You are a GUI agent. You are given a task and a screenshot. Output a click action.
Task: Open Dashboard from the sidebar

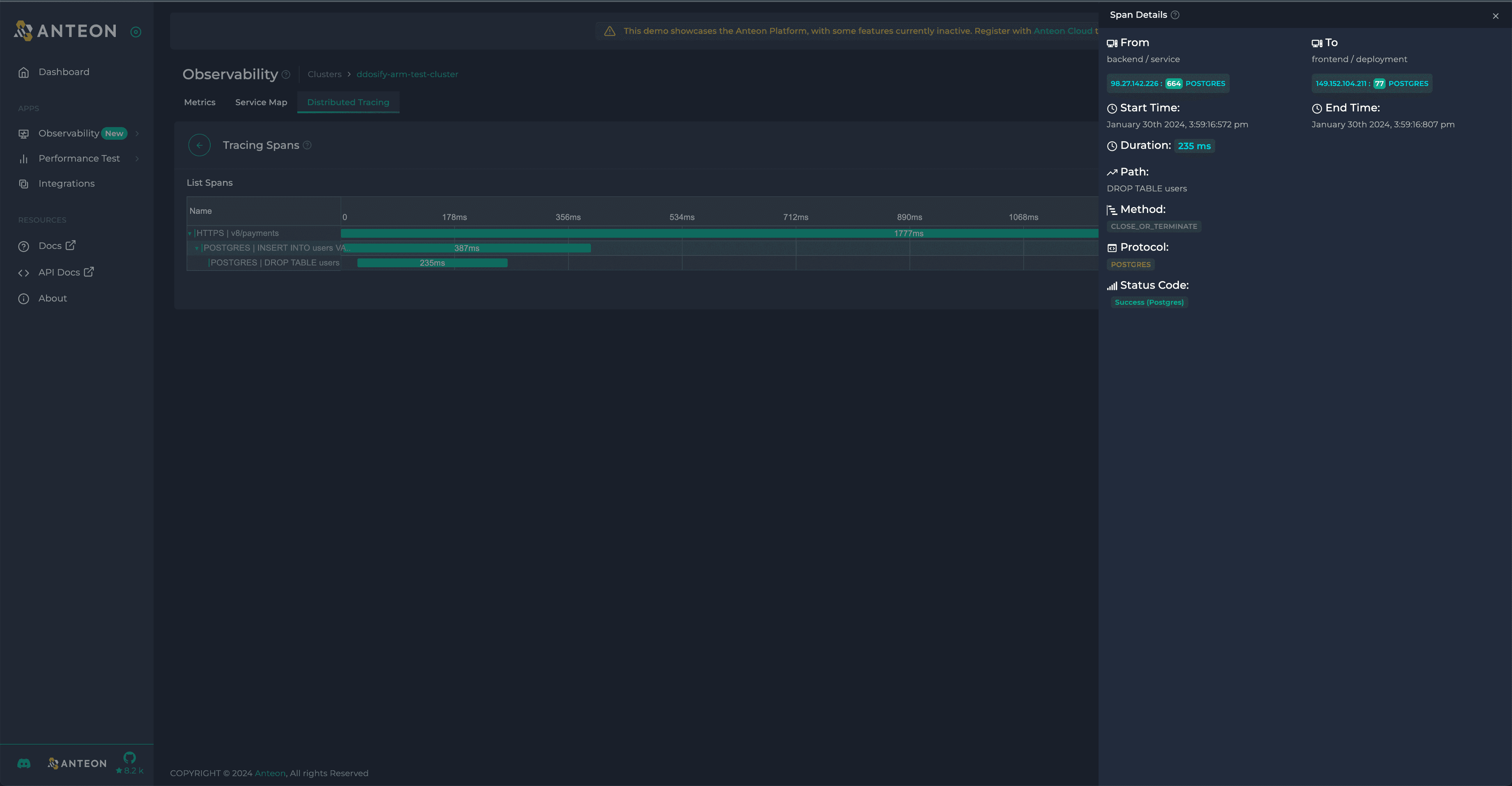point(64,72)
